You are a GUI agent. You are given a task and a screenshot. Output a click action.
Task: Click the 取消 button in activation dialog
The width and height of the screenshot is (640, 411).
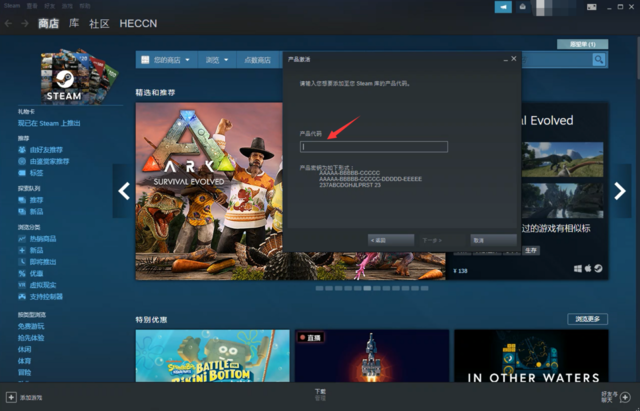tap(493, 240)
